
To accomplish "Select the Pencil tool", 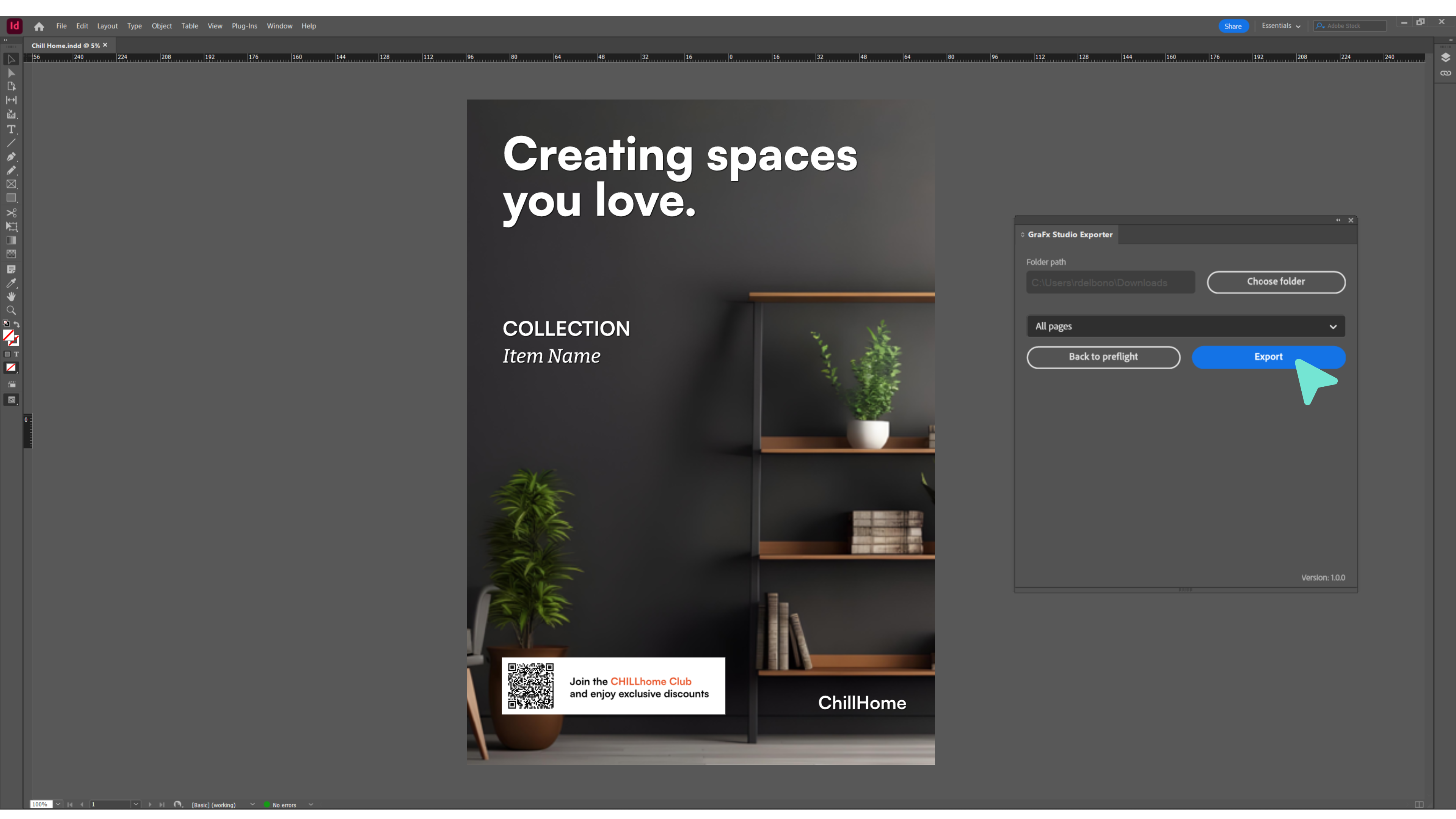I will (11, 170).
